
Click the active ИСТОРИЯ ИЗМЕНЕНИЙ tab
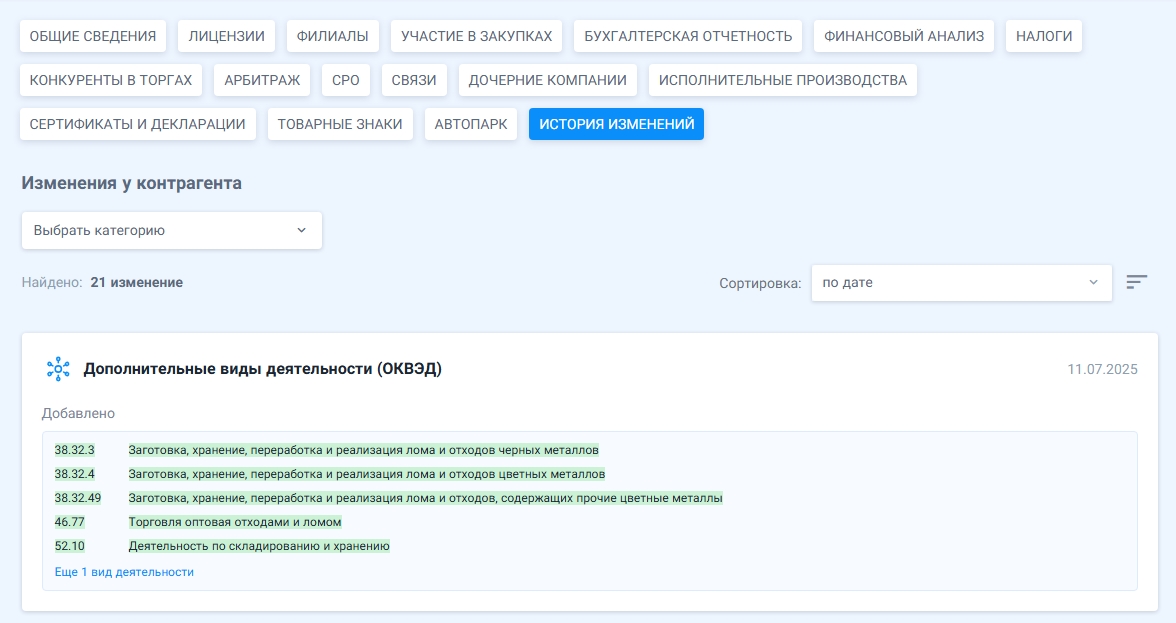tap(616, 124)
